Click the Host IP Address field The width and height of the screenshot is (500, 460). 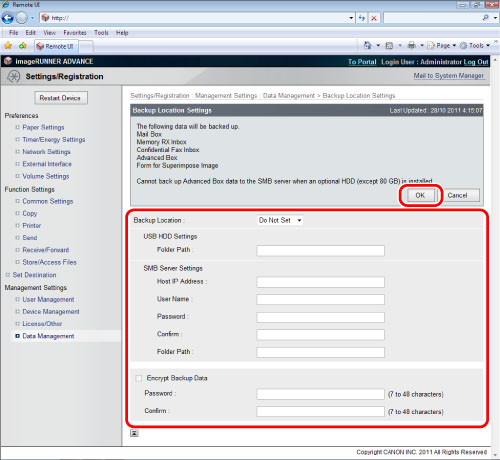[320, 282]
